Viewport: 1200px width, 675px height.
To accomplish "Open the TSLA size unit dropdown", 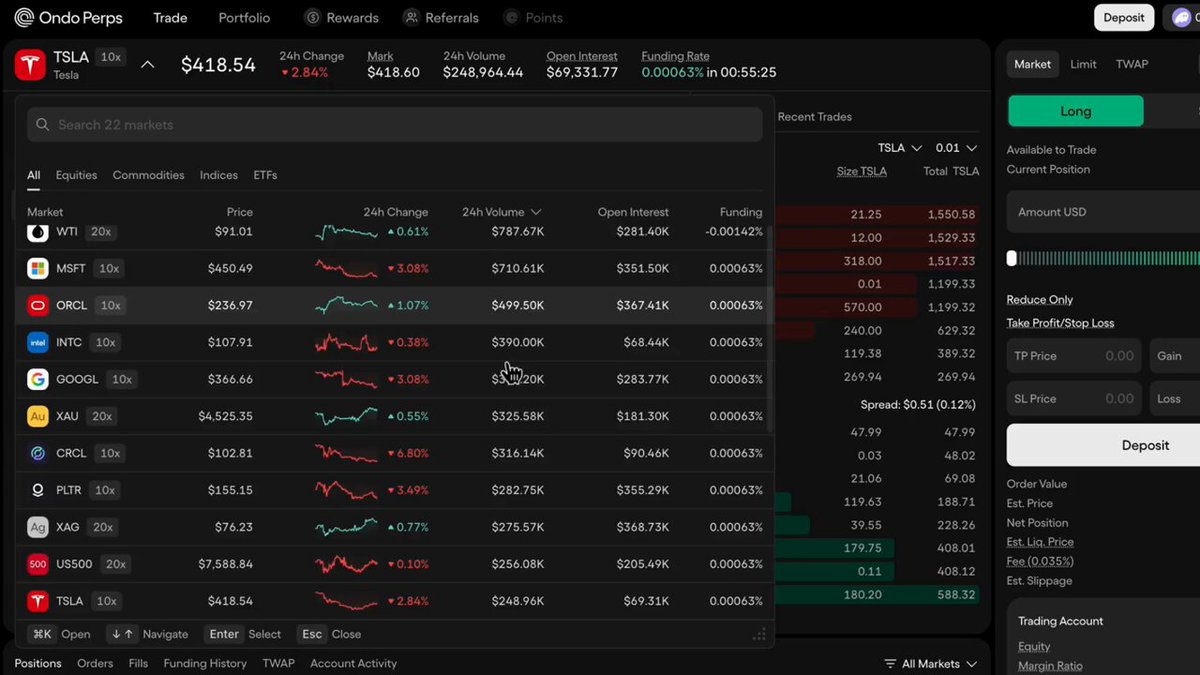I will (x=901, y=148).
